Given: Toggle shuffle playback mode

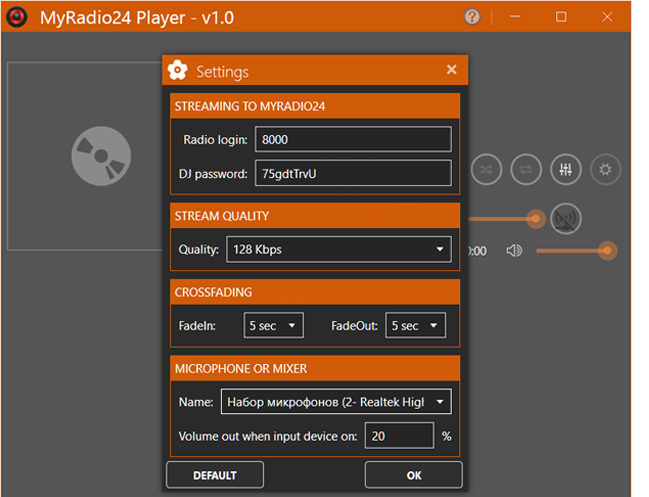Looking at the screenshot, I should click(486, 169).
